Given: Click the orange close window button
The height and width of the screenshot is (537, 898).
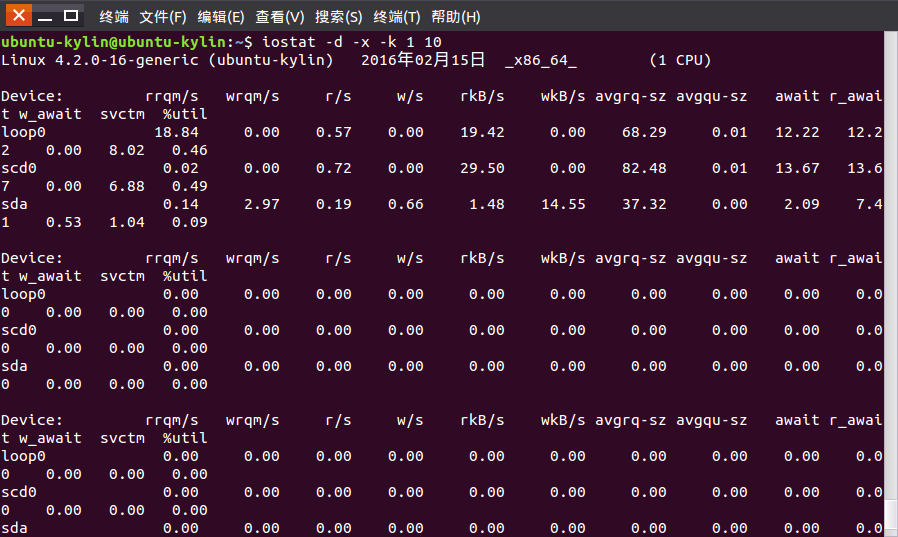Looking at the screenshot, I should (19, 15).
